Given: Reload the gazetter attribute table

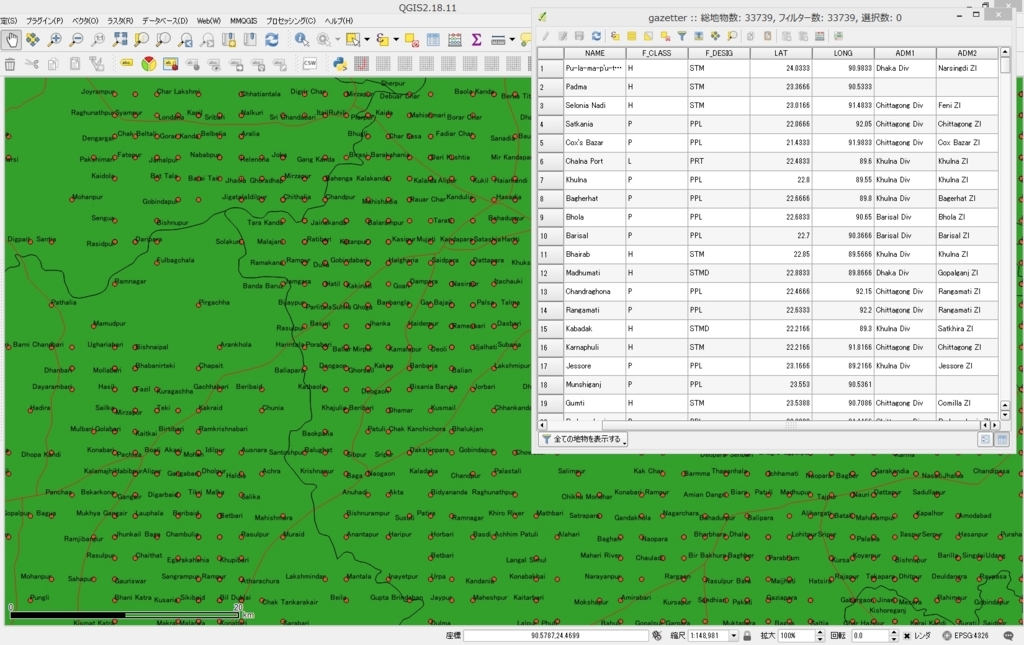Looking at the screenshot, I should pyautogui.click(x=596, y=36).
